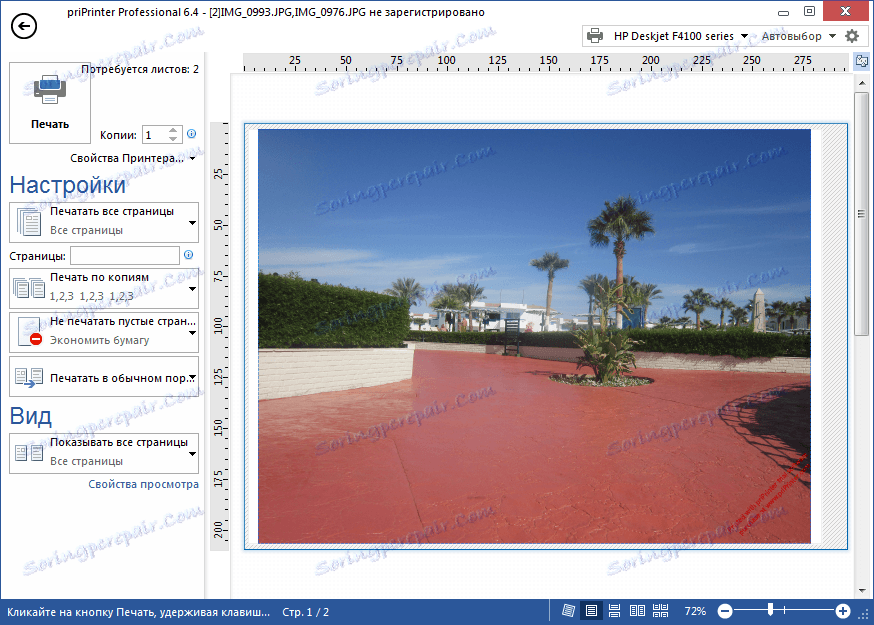Click the 72% zoom percentage value
The image size is (874, 625).
click(695, 612)
